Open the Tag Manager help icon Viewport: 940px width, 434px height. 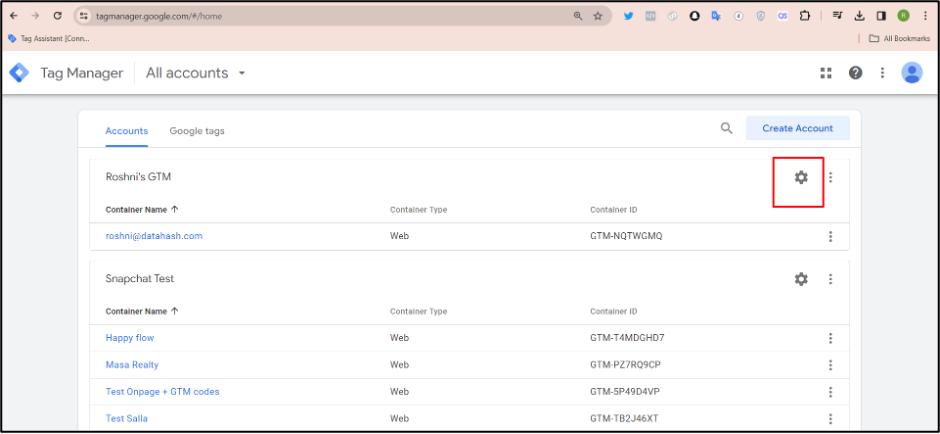coord(855,73)
